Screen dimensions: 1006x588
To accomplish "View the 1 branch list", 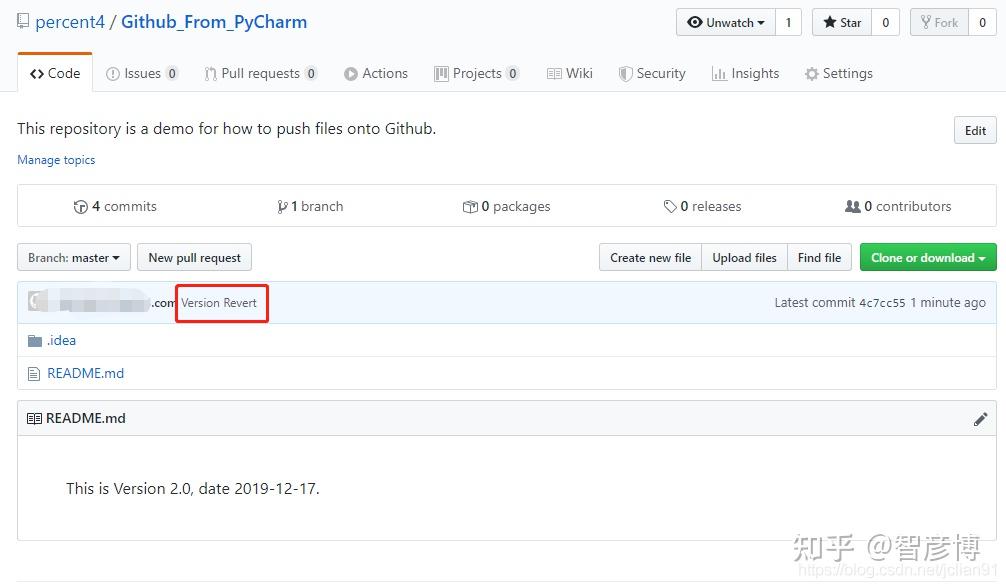I will [310, 206].
